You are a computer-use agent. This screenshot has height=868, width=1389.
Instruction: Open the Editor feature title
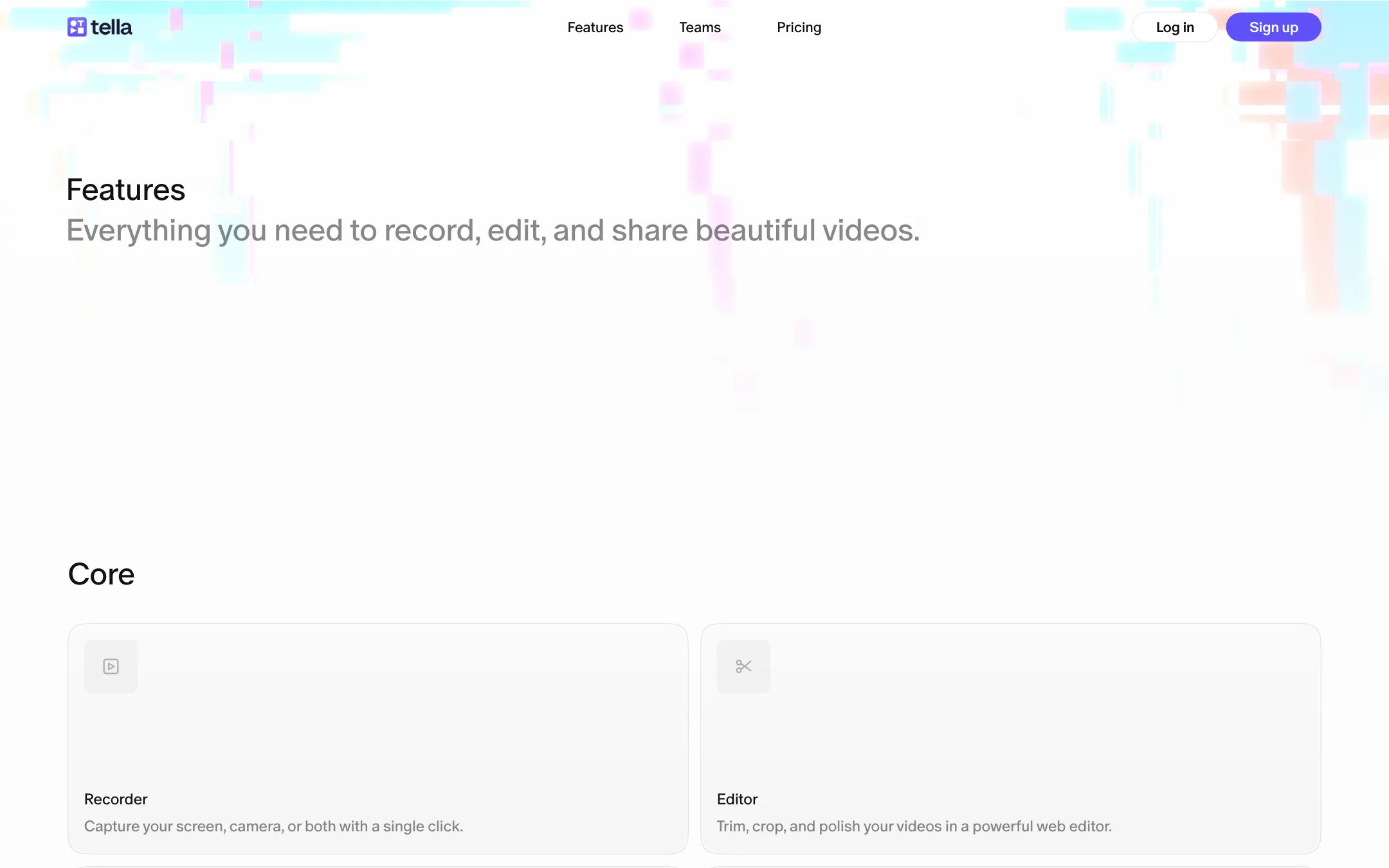coord(737,799)
